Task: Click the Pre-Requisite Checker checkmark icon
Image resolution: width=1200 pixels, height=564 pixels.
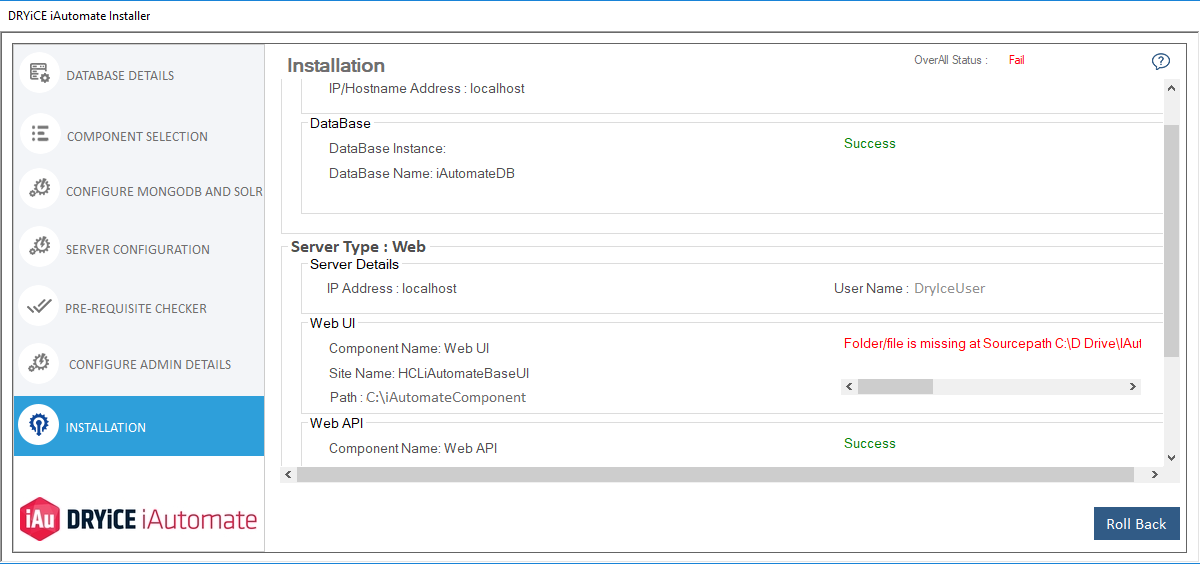Action: click(x=40, y=306)
